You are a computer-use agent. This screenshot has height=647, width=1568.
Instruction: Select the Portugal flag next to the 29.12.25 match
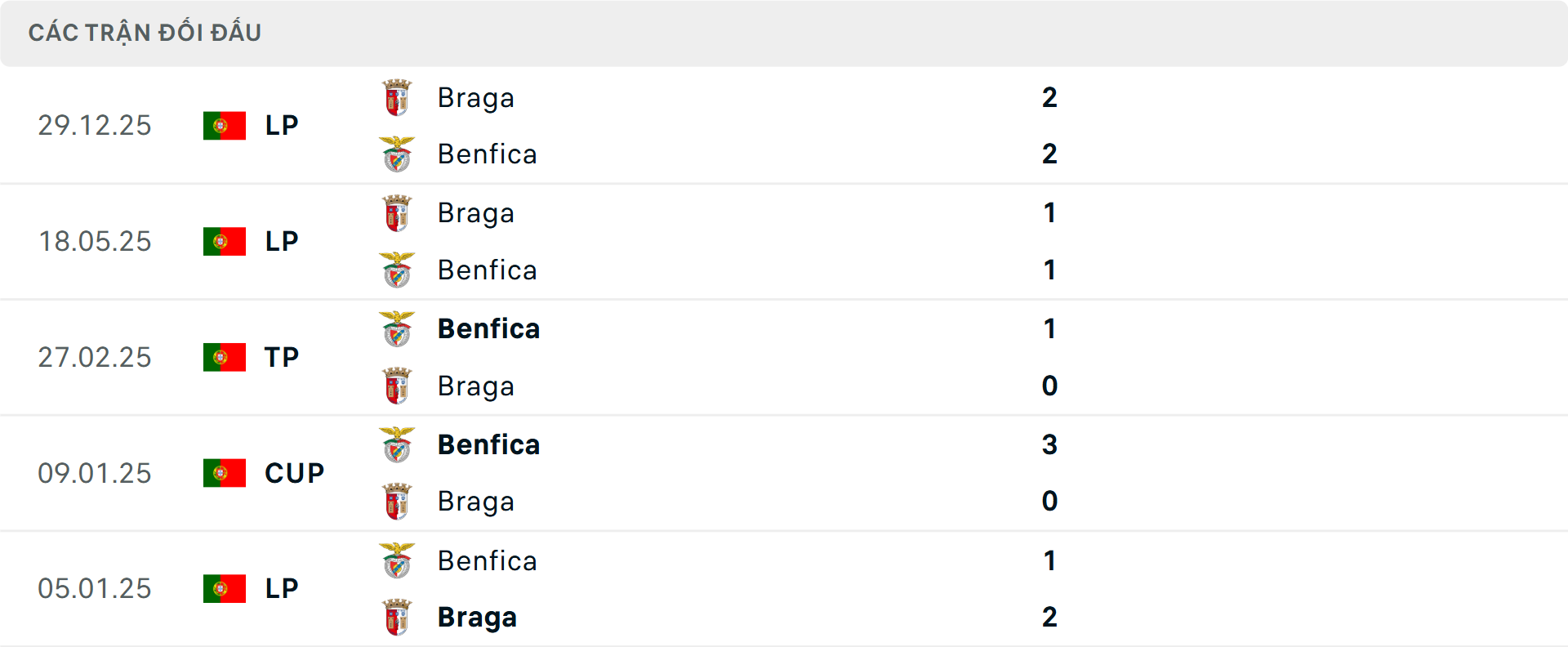coord(224,125)
